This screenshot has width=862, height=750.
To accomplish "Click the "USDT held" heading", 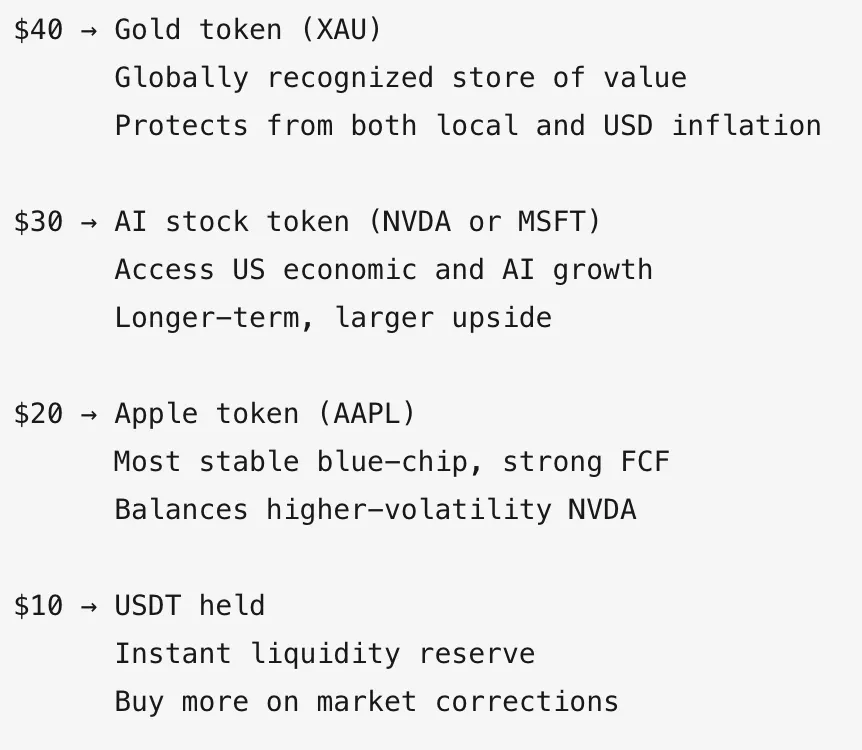I will click(x=190, y=606).
